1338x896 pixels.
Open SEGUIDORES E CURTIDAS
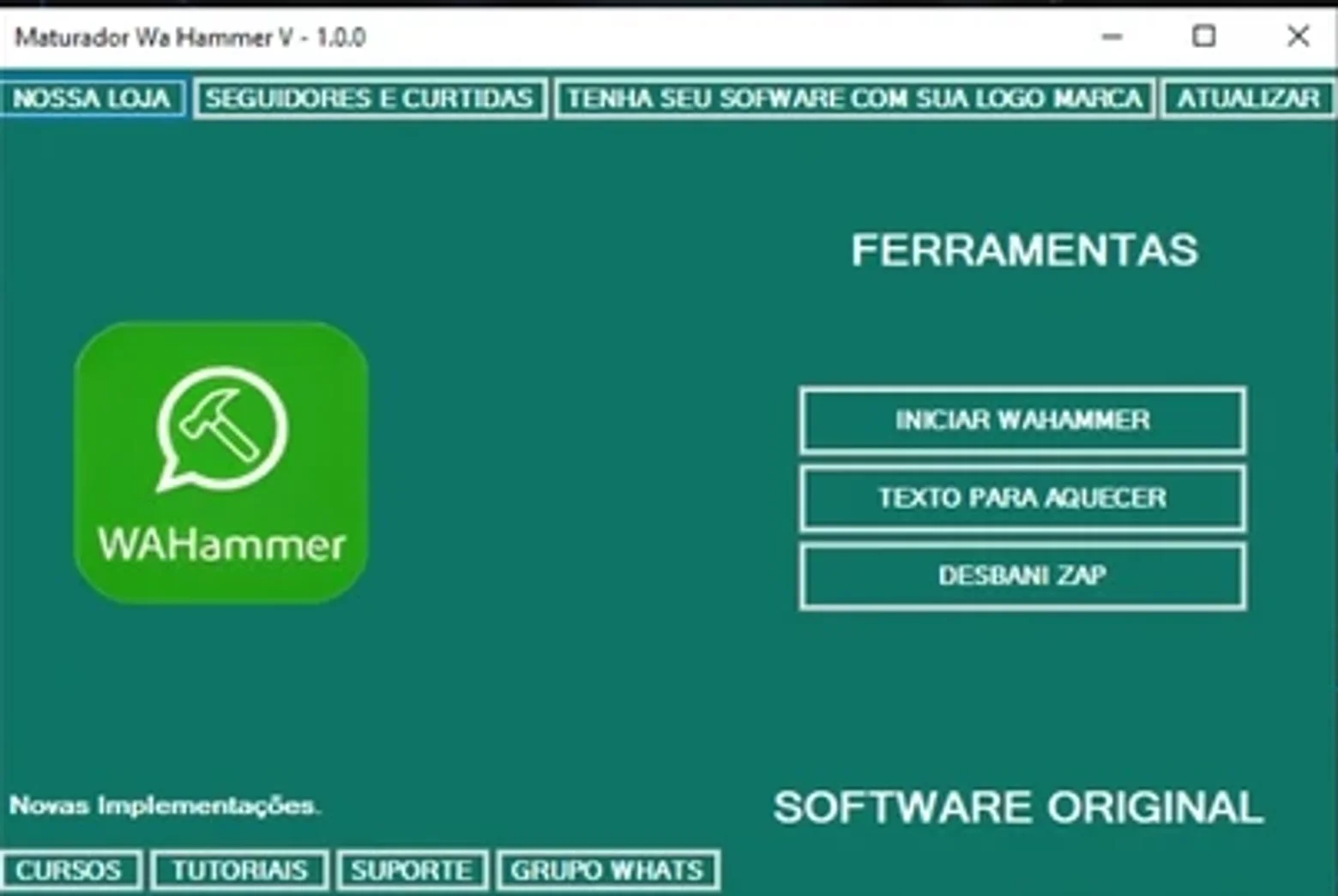pos(370,99)
